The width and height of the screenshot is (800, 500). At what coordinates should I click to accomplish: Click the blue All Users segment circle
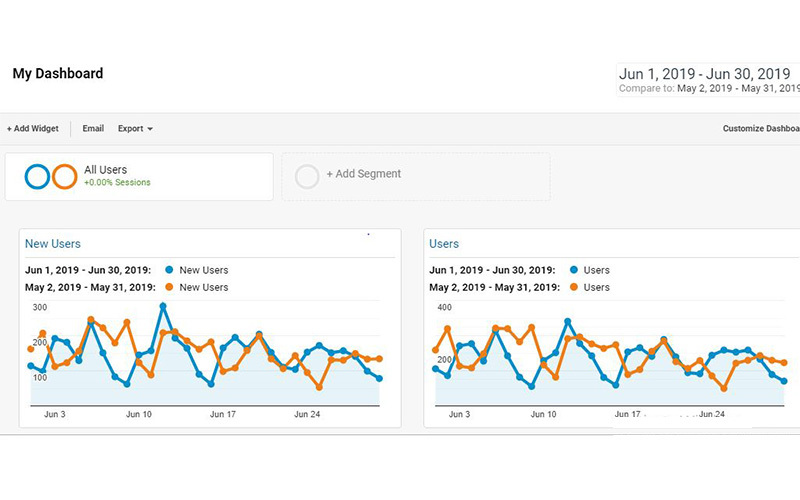[x=37, y=177]
